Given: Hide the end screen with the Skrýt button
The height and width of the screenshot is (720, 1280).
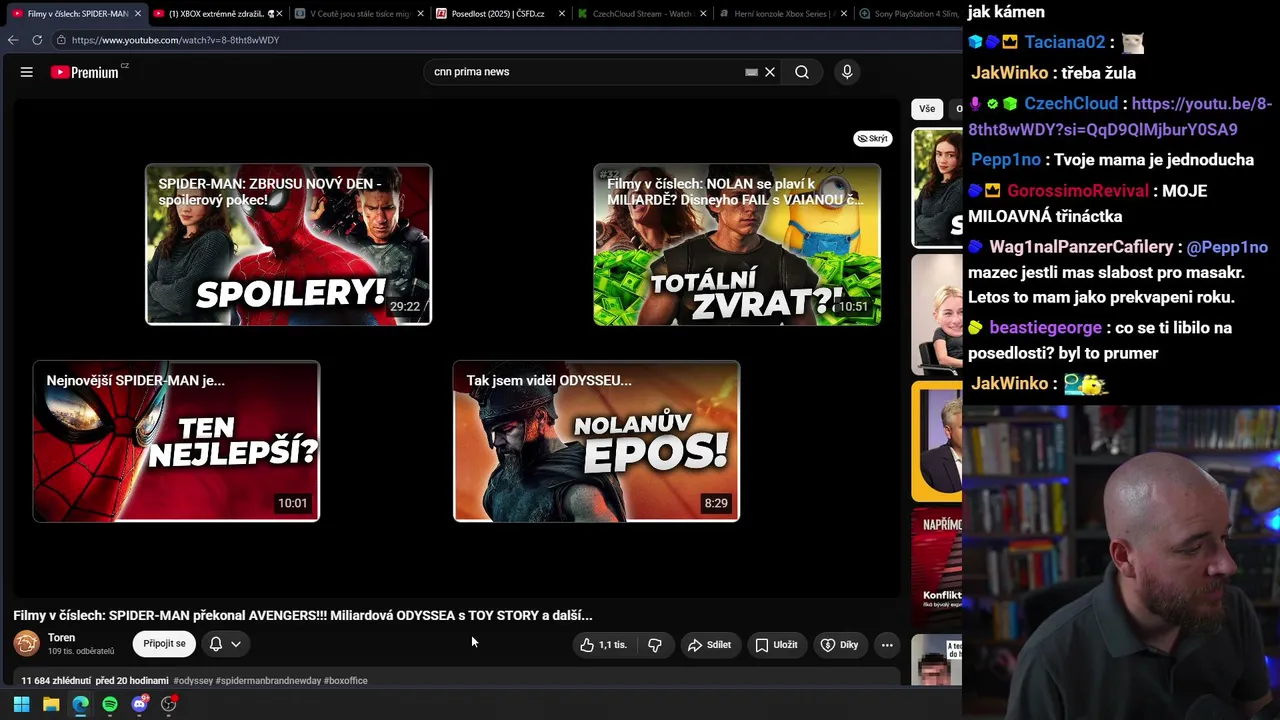Looking at the screenshot, I should tap(873, 138).
